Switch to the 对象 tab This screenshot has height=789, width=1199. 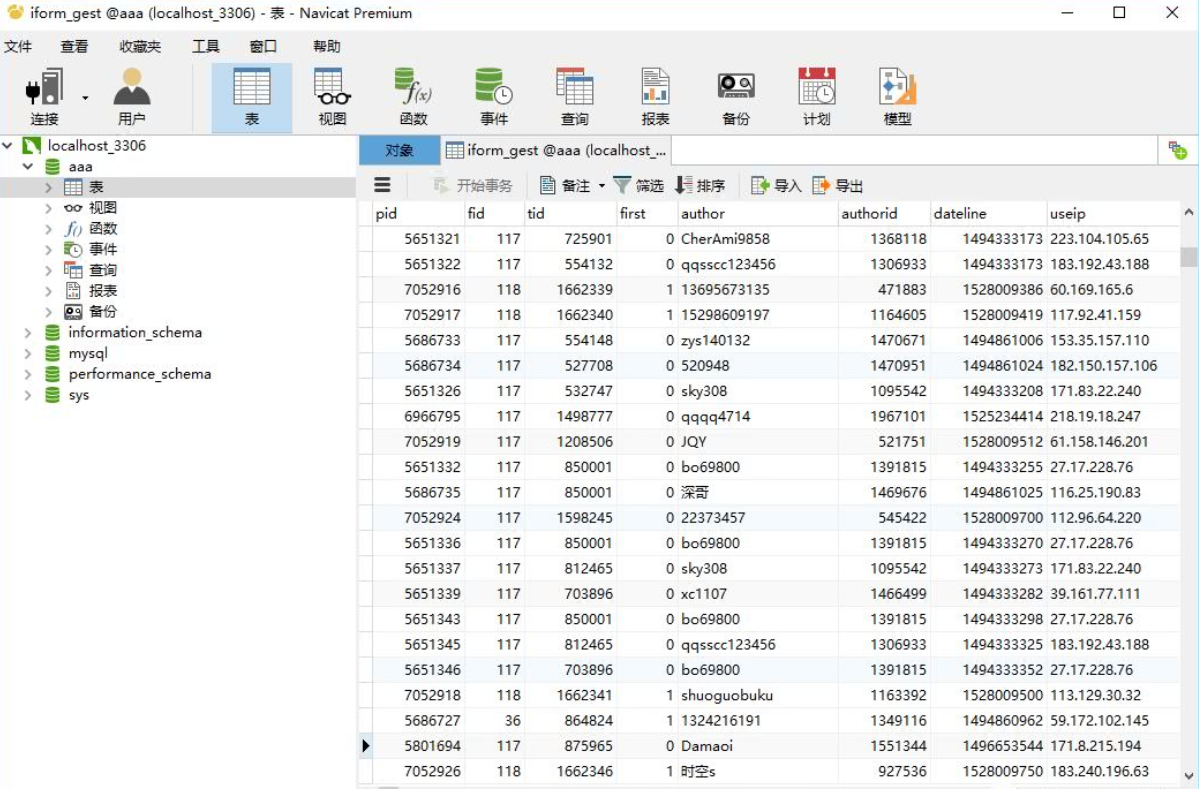(x=398, y=149)
